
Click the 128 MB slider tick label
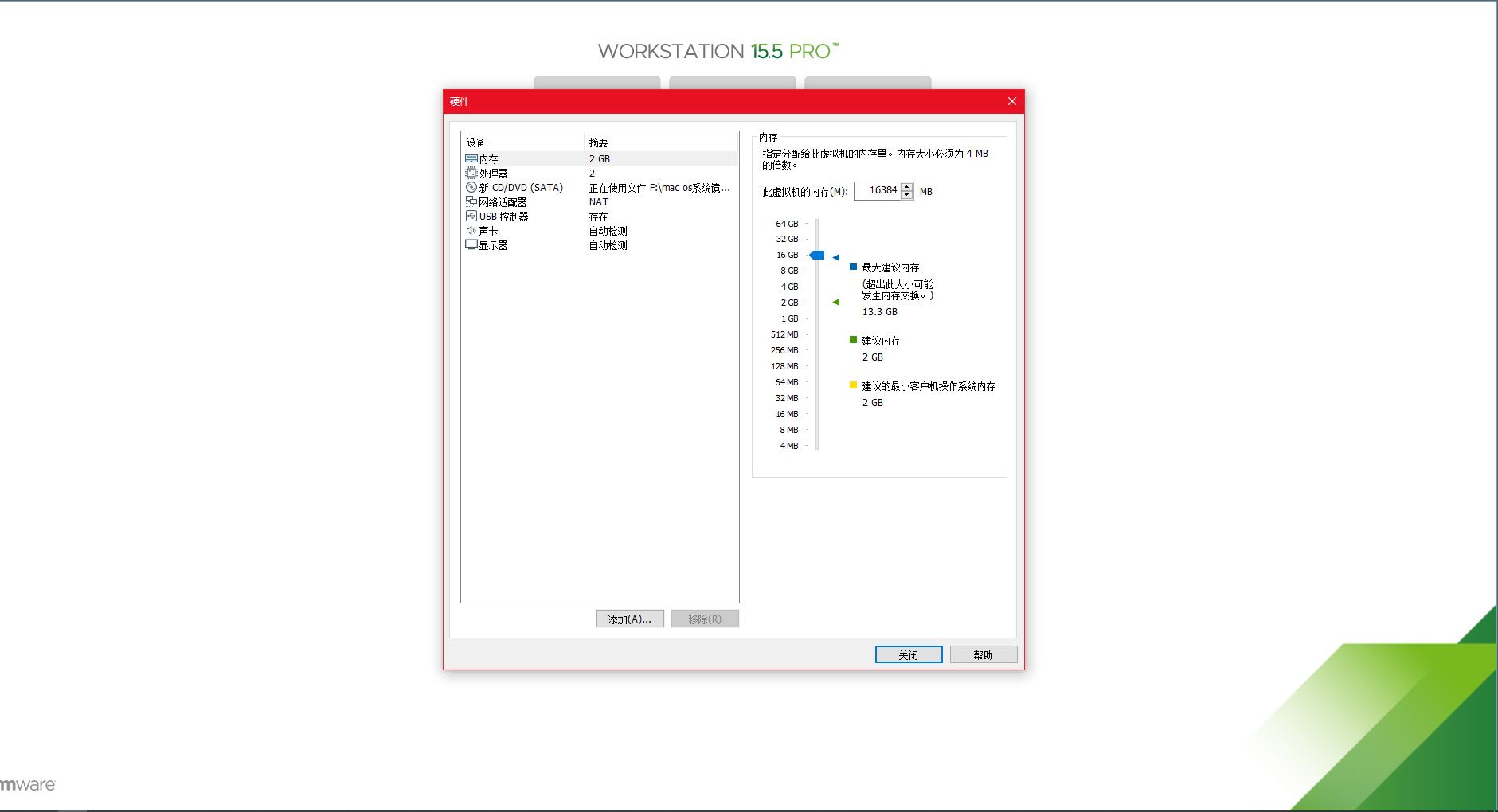click(784, 366)
